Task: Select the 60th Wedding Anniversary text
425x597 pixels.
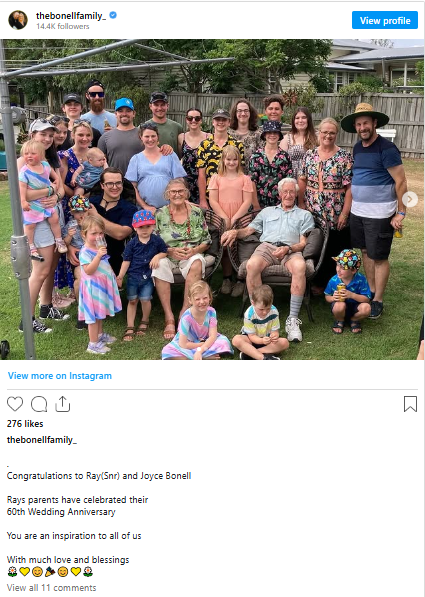Action: 61,512
